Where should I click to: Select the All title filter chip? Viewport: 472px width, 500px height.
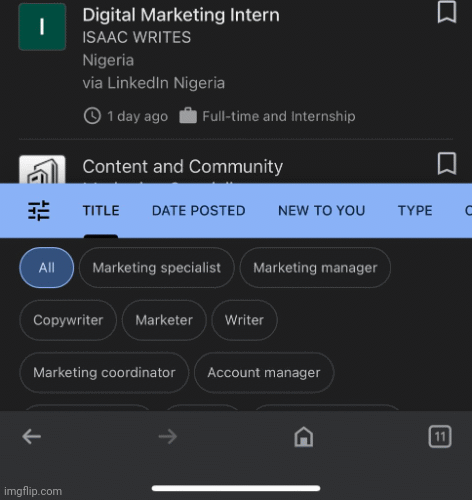[x=47, y=268]
